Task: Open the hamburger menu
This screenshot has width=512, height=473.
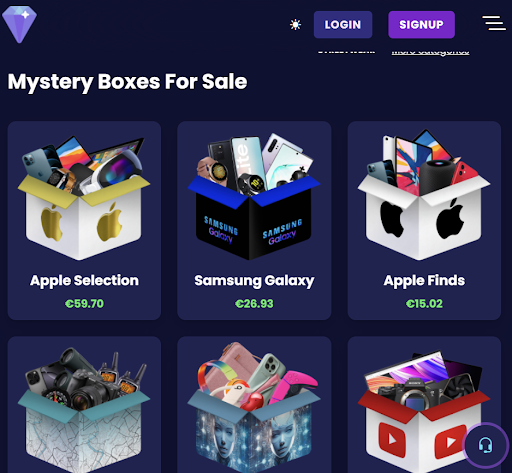Action: [x=494, y=23]
